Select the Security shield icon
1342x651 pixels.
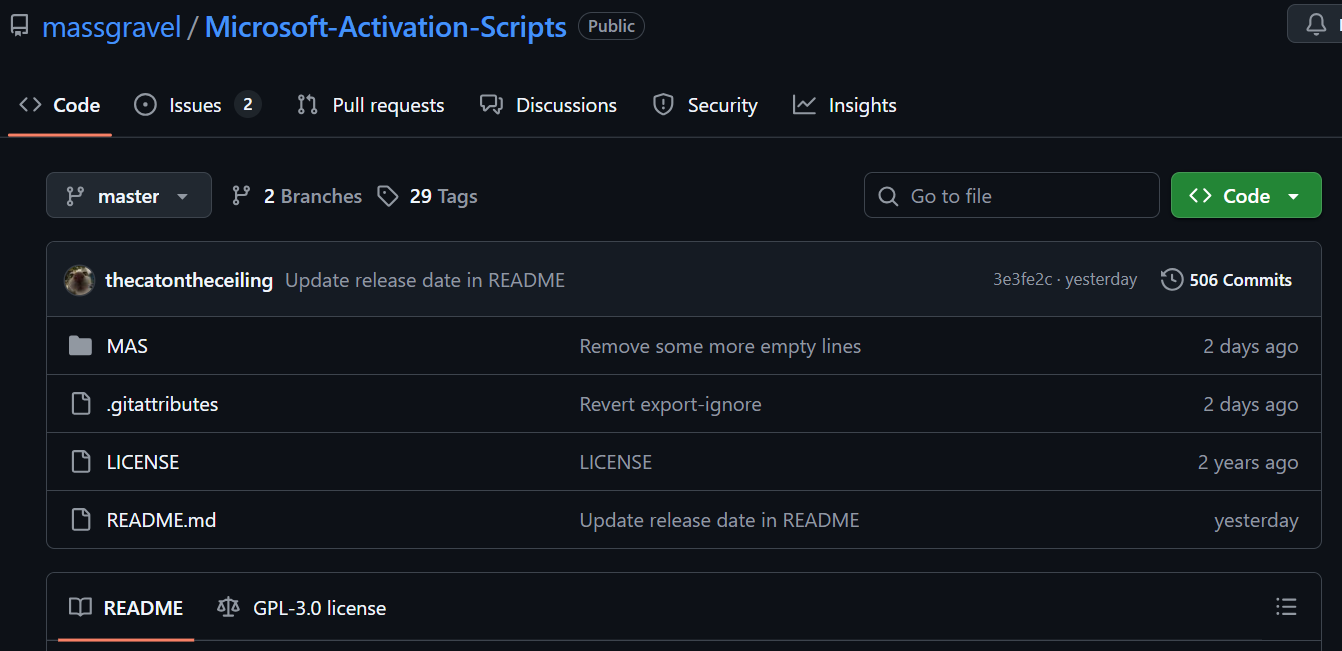pos(662,104)
